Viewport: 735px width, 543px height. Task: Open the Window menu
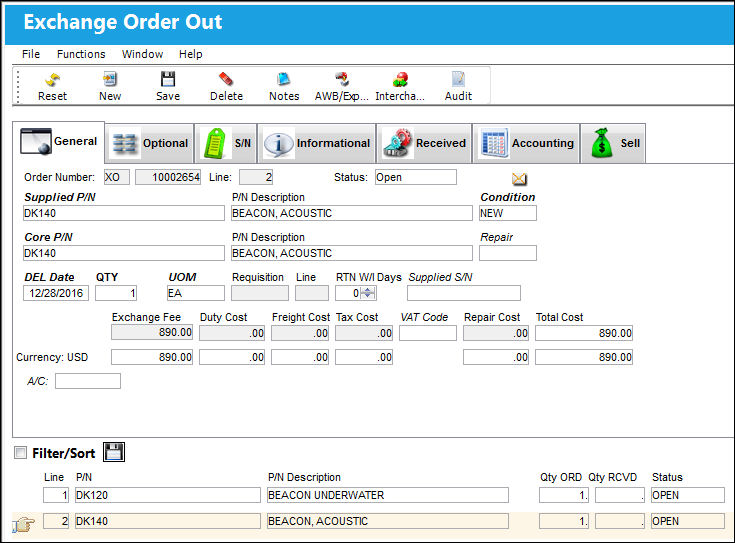point(142,54)
